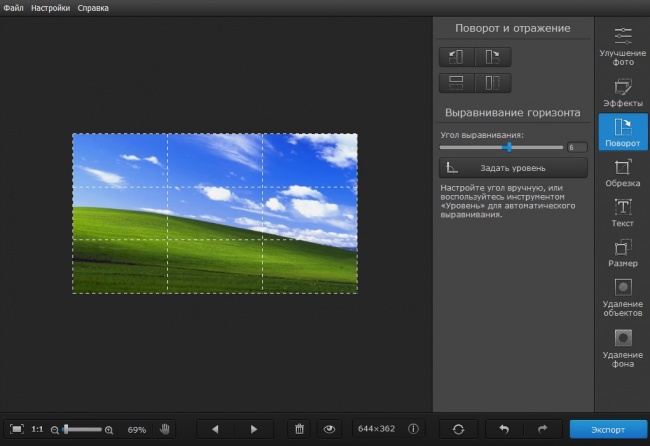Reset changes with circular arrows icon

[458, 429]
